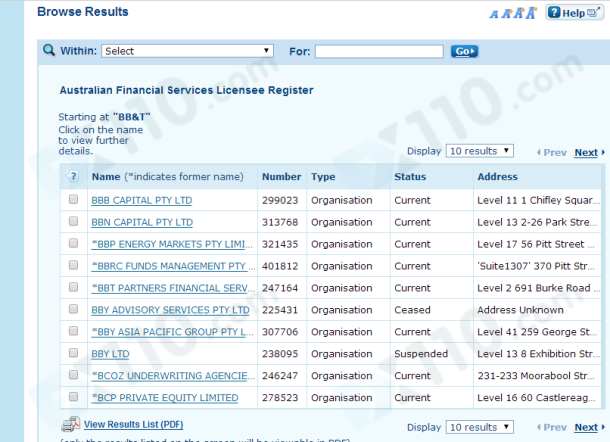Open BBN CAPITAL PTY LTD details
This screenshot has height=442, width=610.
pos(142,222)
